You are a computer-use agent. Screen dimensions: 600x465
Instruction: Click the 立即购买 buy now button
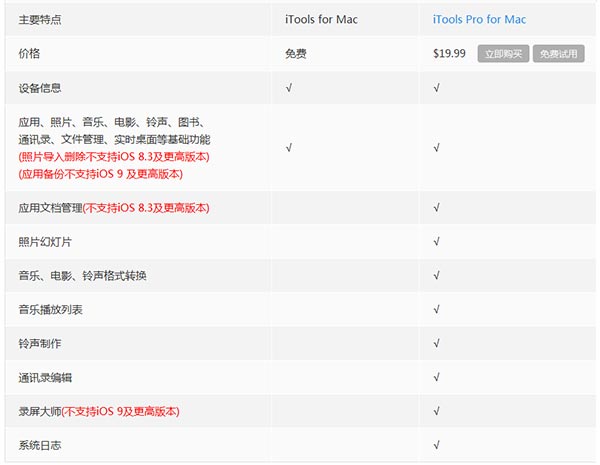tap(503, 54)
